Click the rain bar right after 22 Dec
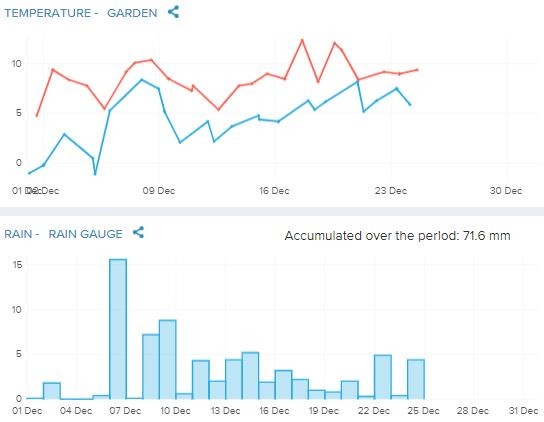This screenshot has width=544, height=422. tap(383, 377)
